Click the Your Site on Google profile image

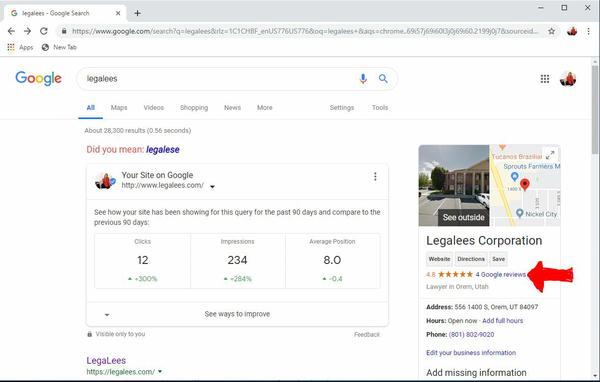click(x=105, y=181)
